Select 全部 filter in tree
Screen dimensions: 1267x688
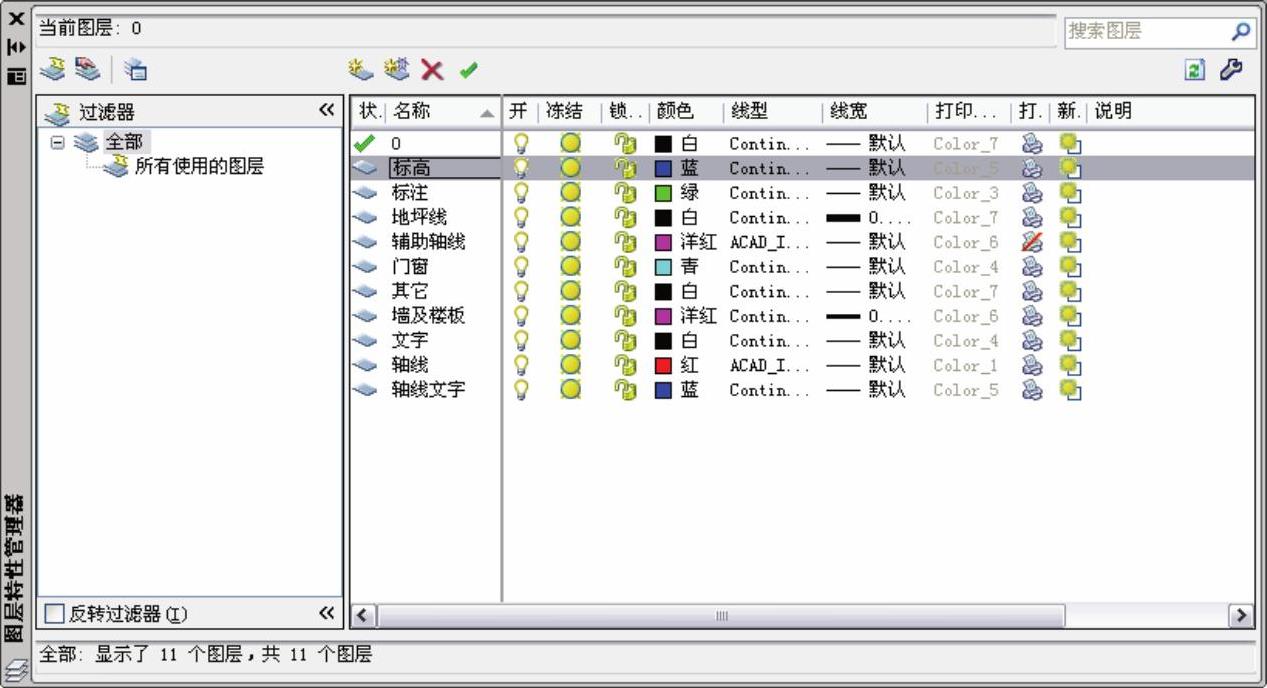click(x=124, y=142)
